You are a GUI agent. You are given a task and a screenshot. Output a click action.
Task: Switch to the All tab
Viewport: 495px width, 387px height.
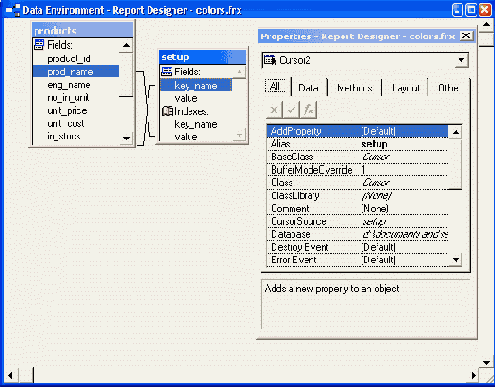(x=275, y=87)
